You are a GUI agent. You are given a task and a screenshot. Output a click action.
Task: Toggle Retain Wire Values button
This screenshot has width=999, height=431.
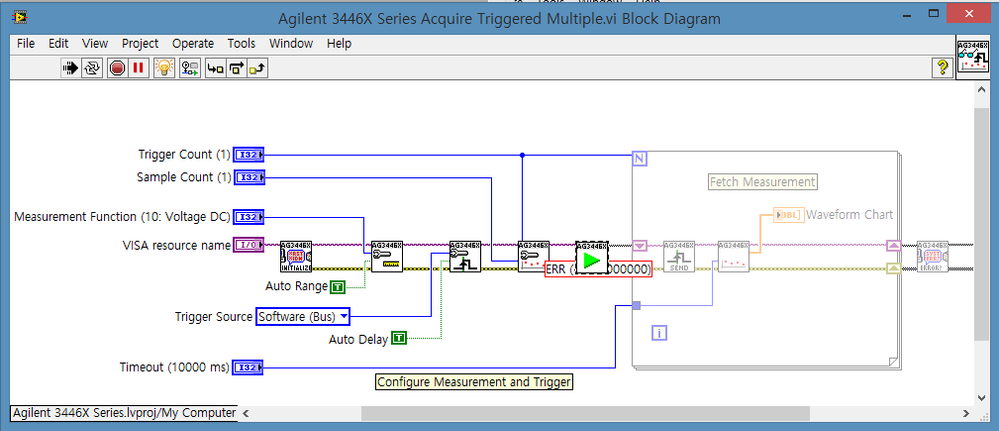point(190,68)
